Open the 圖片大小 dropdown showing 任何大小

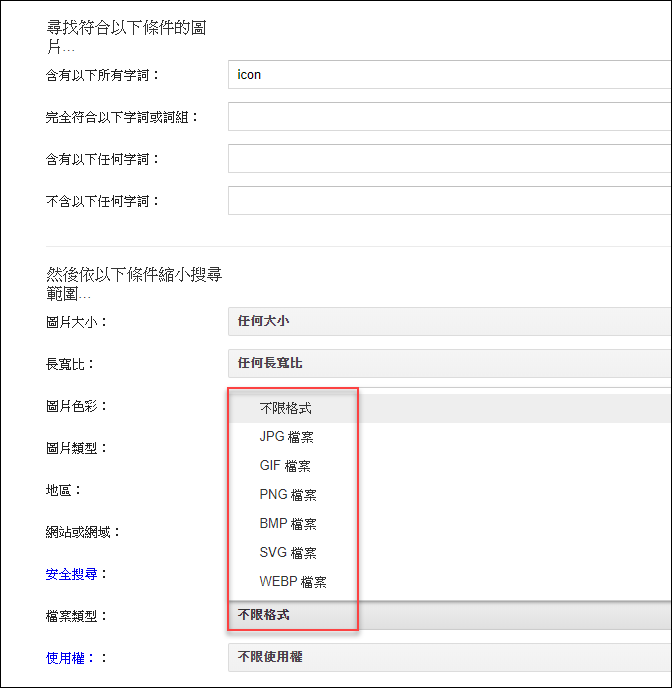pos(450,322)
